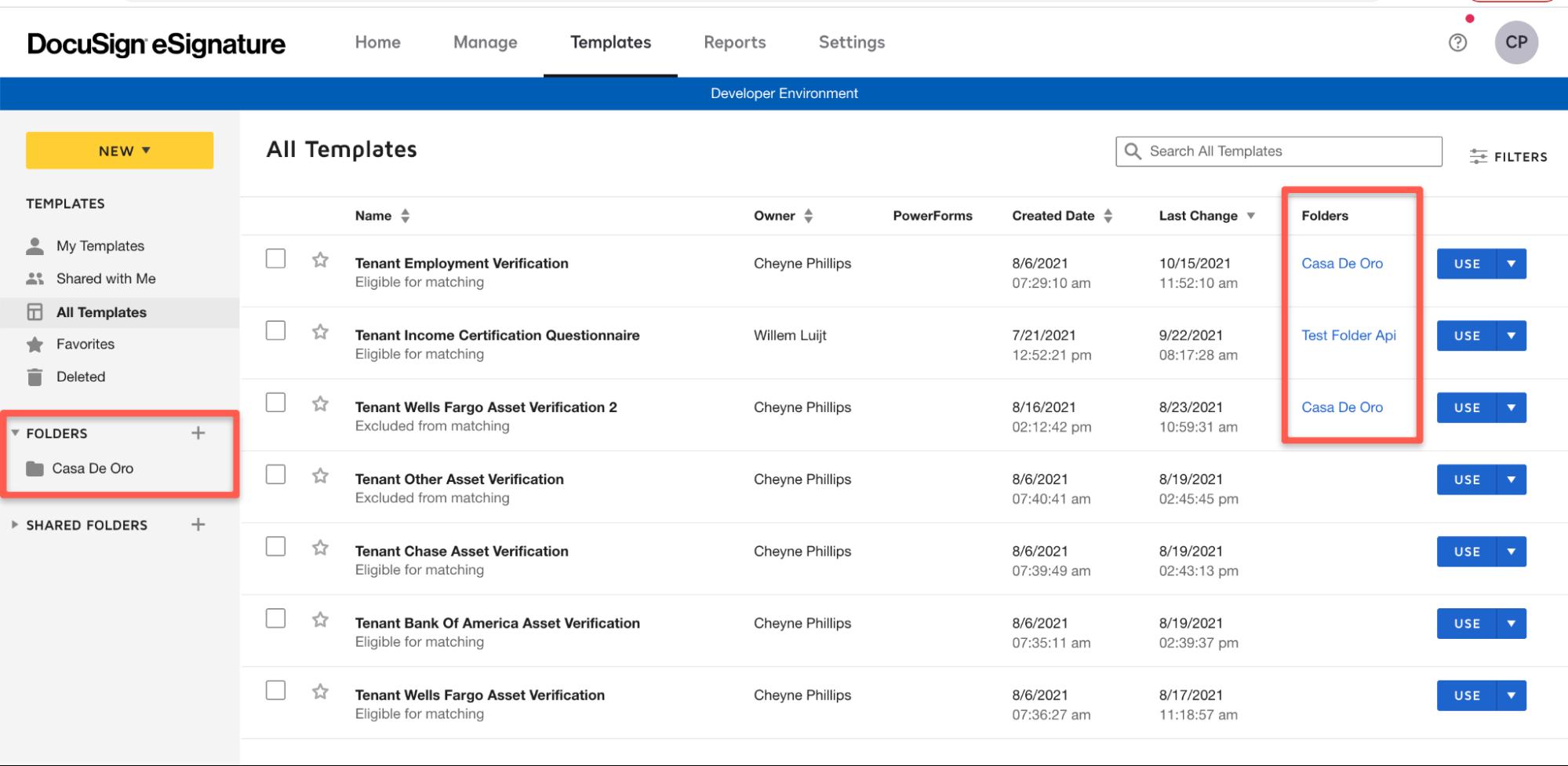This screenshot has height=766, width=1568.
Task: Go to the Reports tab
Action: tap(734, 42)
